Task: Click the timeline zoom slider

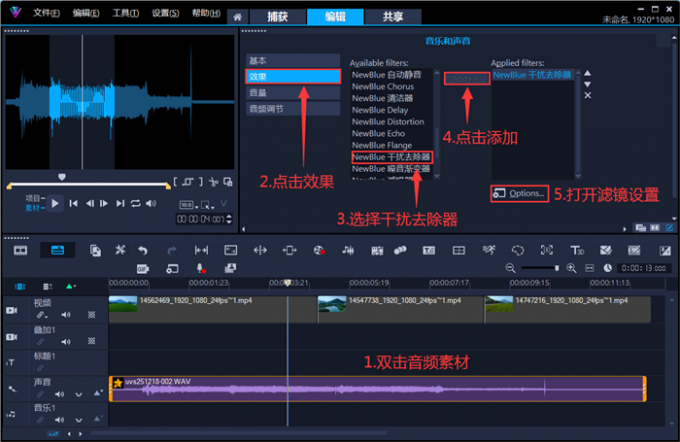Action: pyautogui.click(x=541, y=268)
